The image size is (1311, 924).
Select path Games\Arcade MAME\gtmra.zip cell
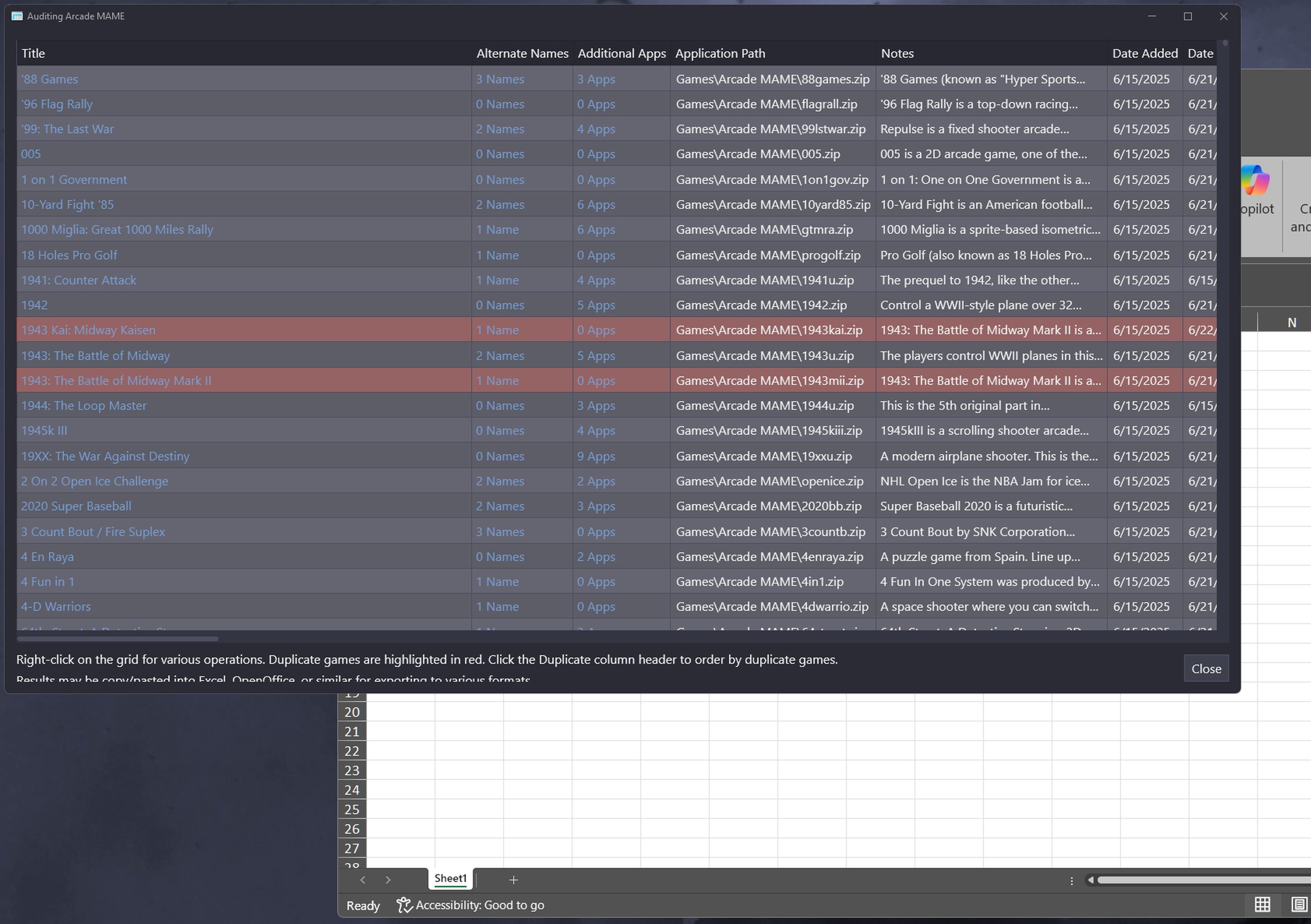(773, 230)
